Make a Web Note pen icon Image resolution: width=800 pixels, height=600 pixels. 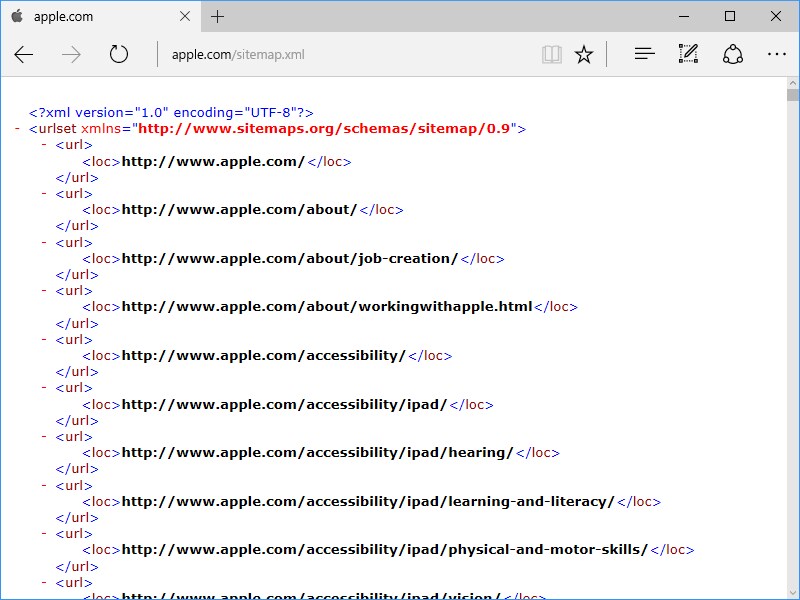click(688, 54)
